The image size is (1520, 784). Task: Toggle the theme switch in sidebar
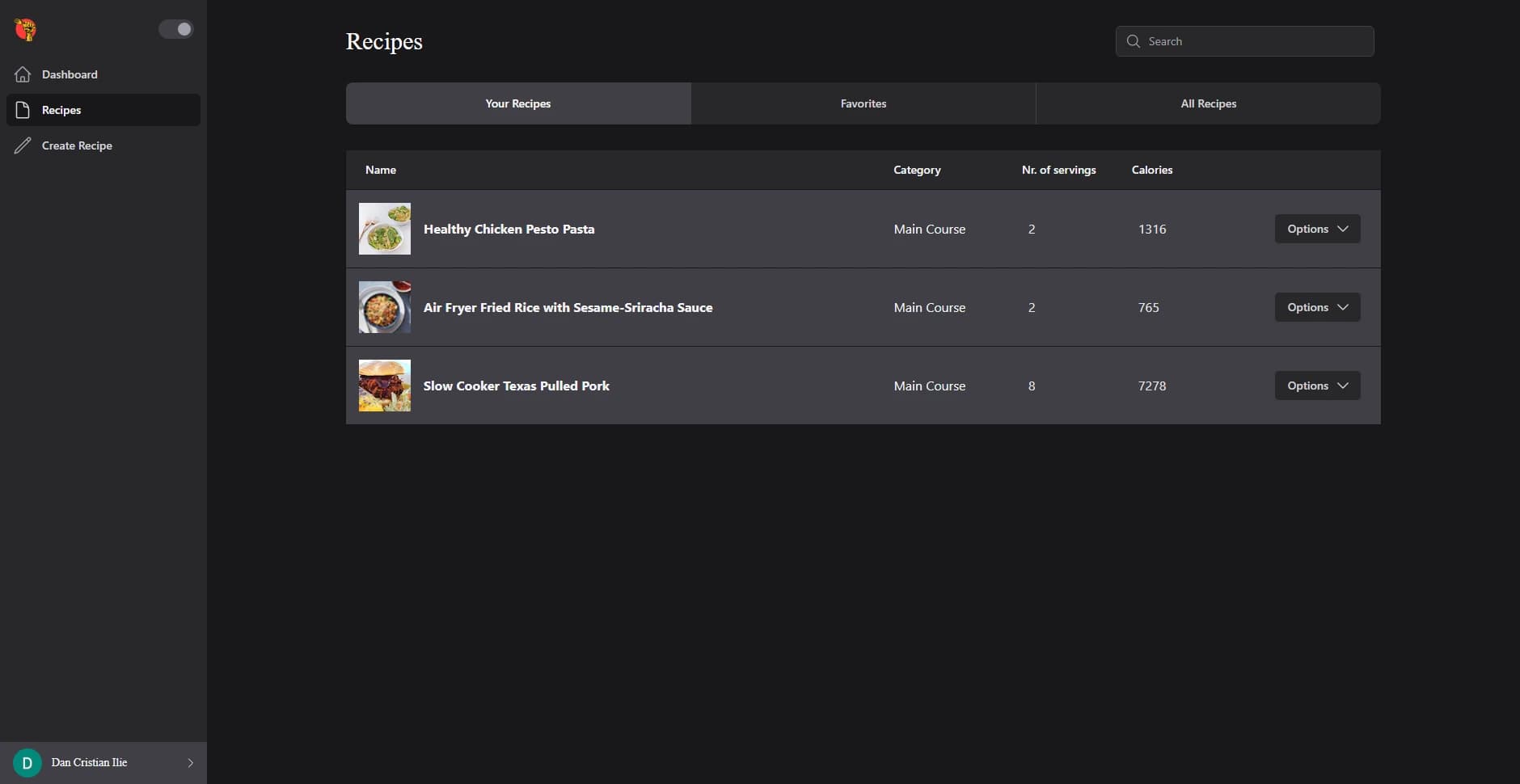click(175, 29)
